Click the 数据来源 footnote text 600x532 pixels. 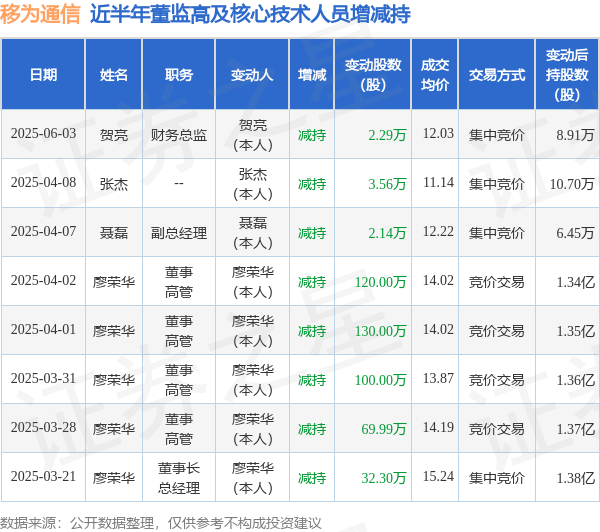coord(161,523)
